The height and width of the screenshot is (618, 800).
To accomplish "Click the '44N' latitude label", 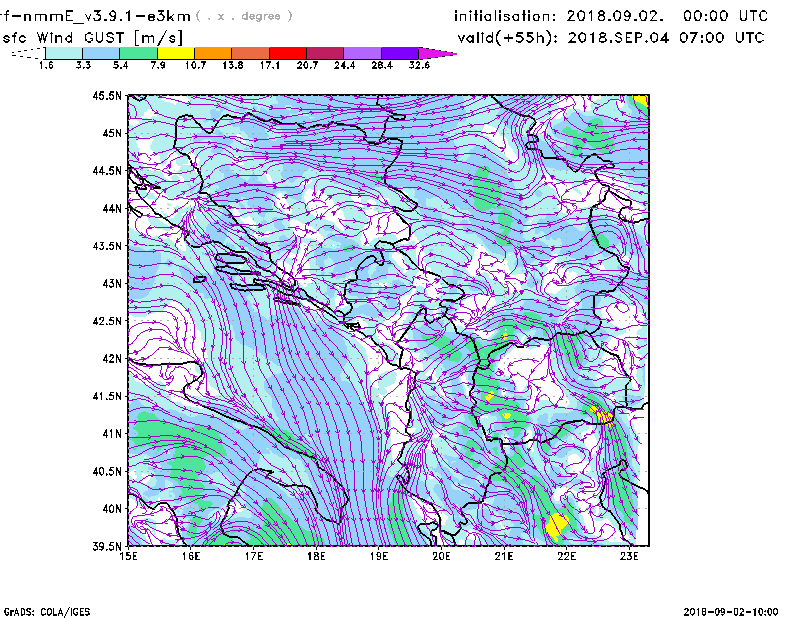I will point(112,208).
